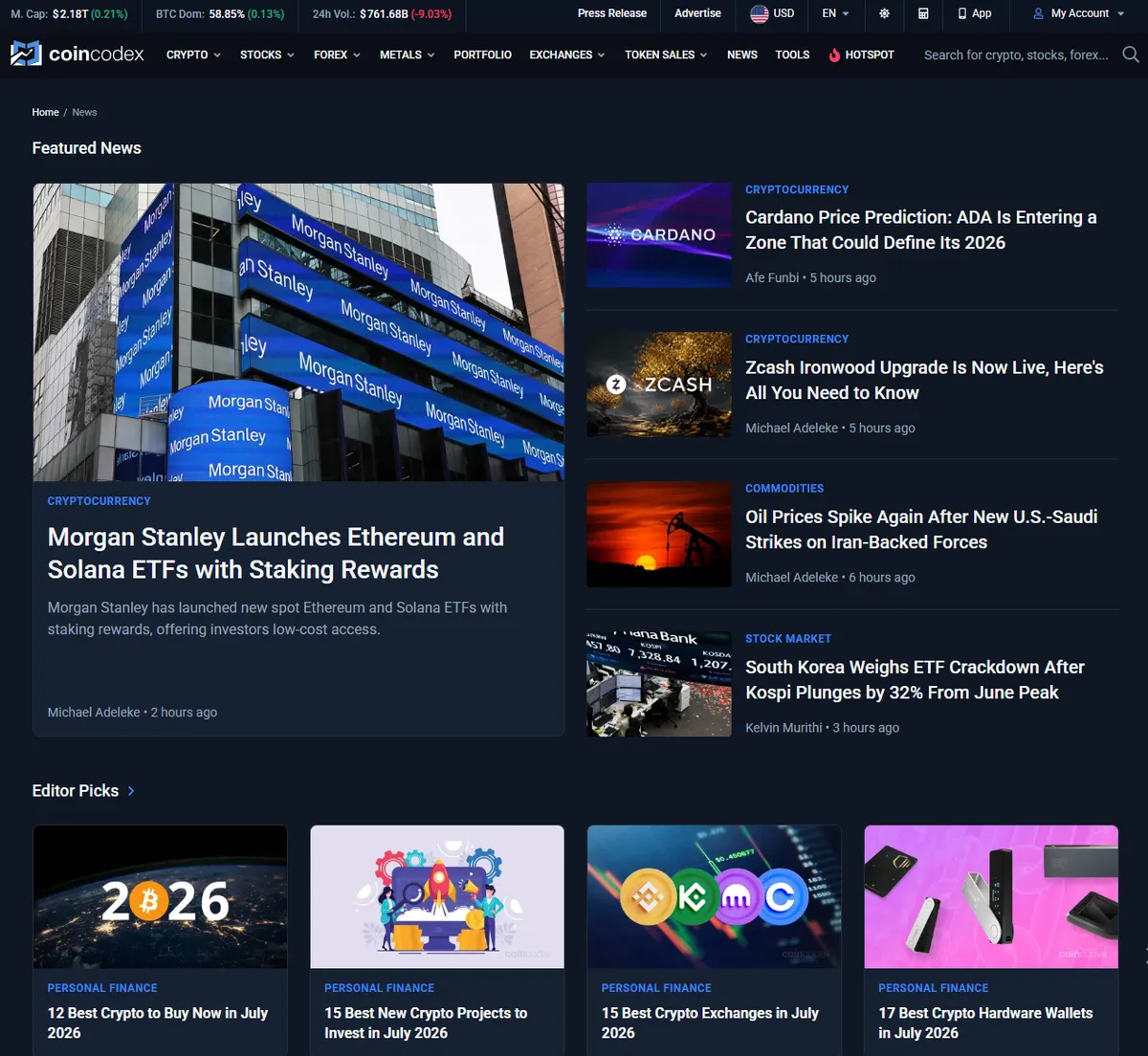Click the Press Release link
Image resolution: width=1148 pixels, height=1056 pixels.
612,13
